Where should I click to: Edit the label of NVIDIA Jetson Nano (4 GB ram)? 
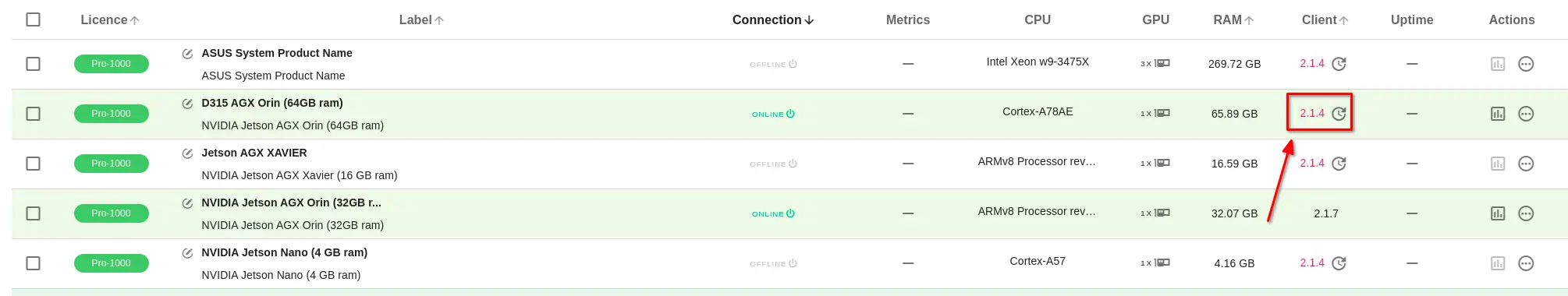[x=187, y=253]
